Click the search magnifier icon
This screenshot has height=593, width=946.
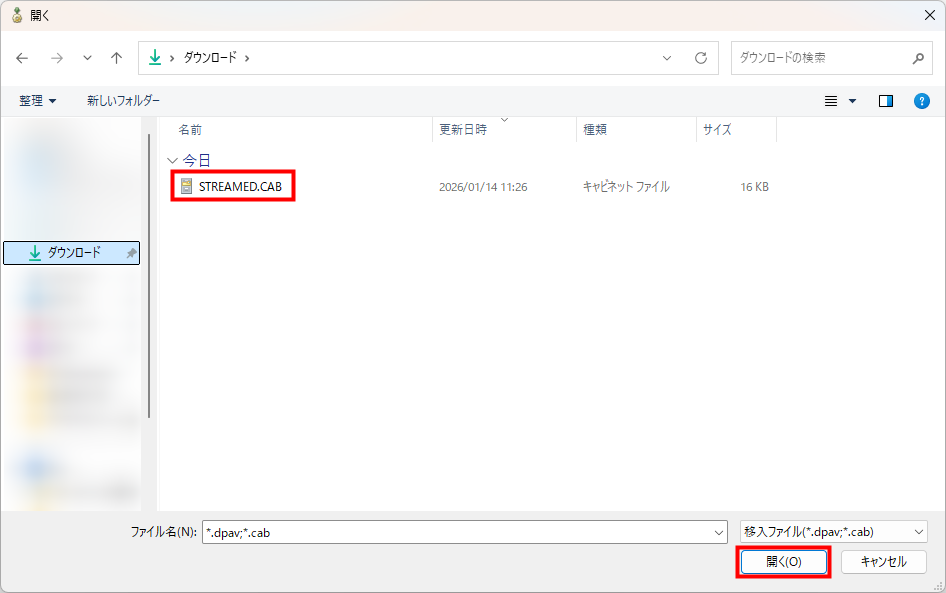(x=918, y=58)
